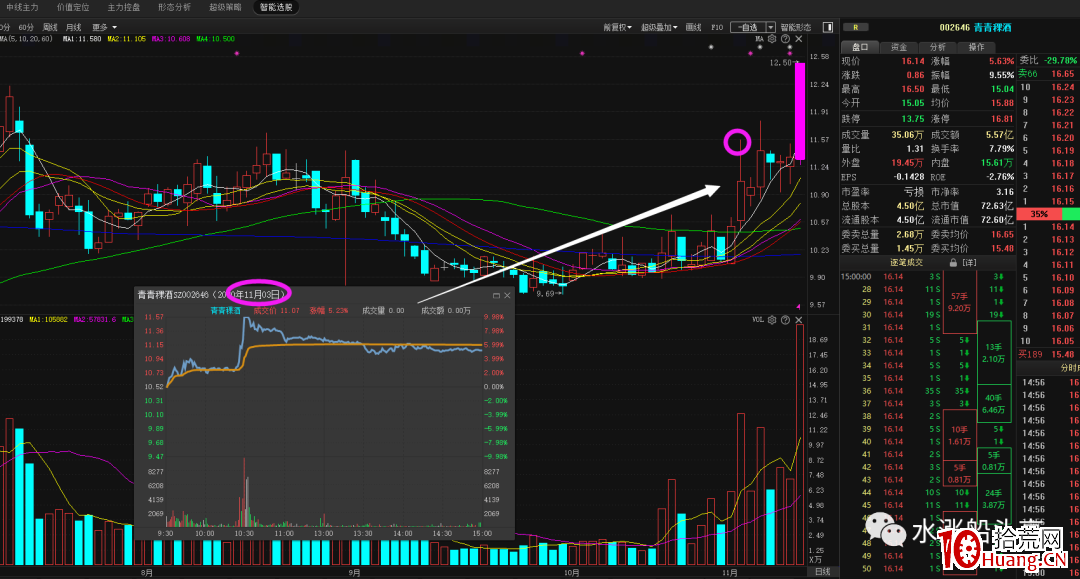
Task: Click the 总市值 72.63亿 value
Action: click(x=998, y=206)
